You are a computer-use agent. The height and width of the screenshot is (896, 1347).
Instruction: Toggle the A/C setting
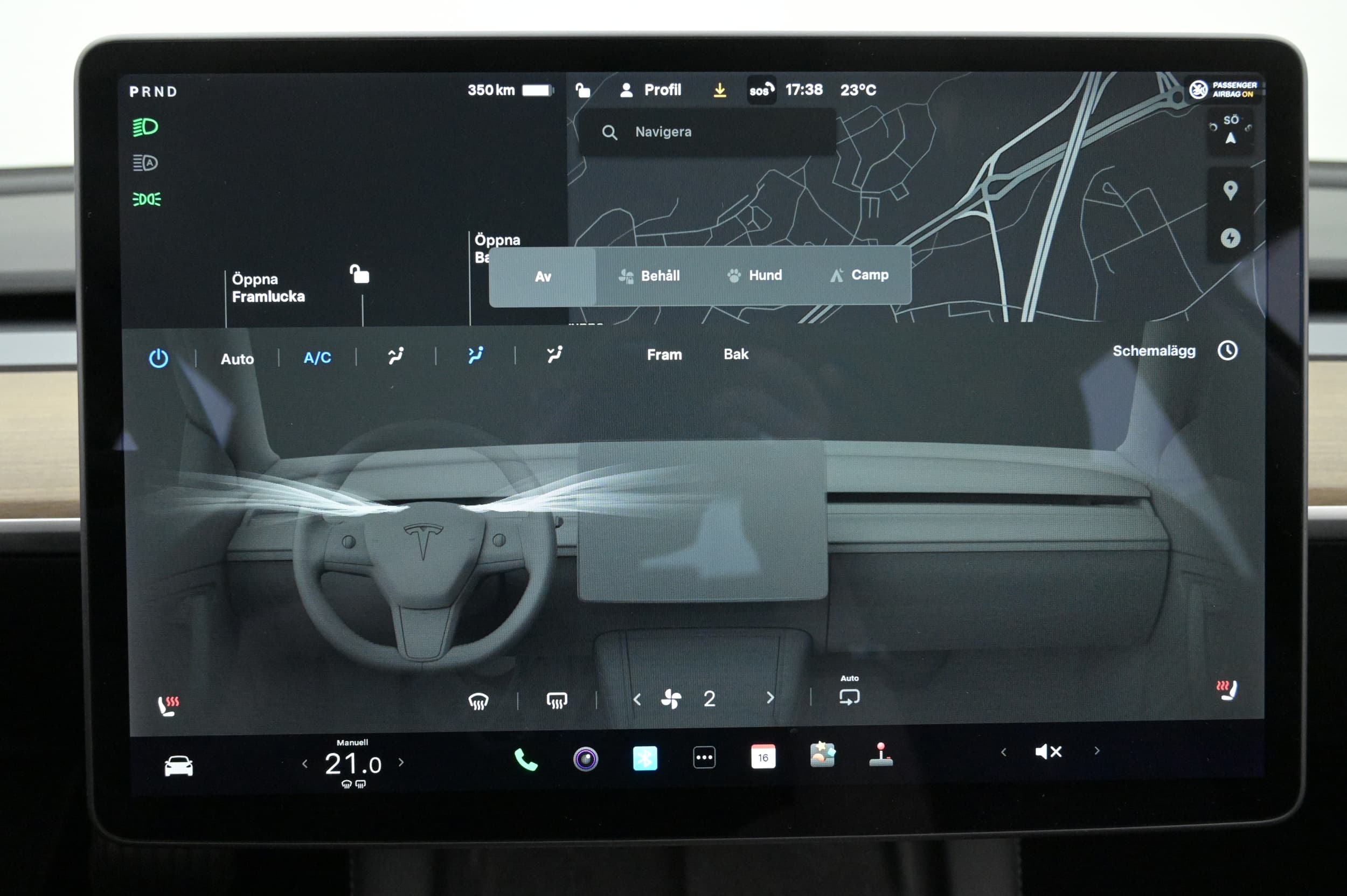[x=317, y=358]
